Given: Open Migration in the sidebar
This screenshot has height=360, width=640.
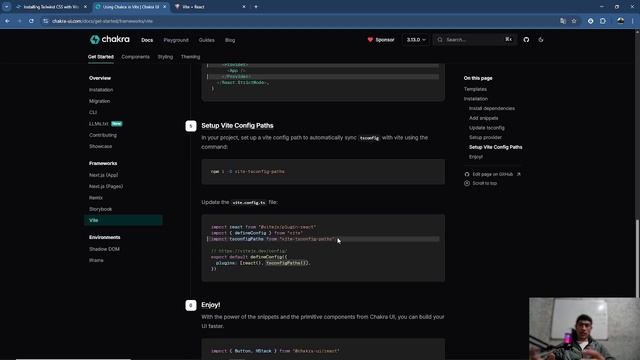Looking at the screenshot, I should point(100,101).
